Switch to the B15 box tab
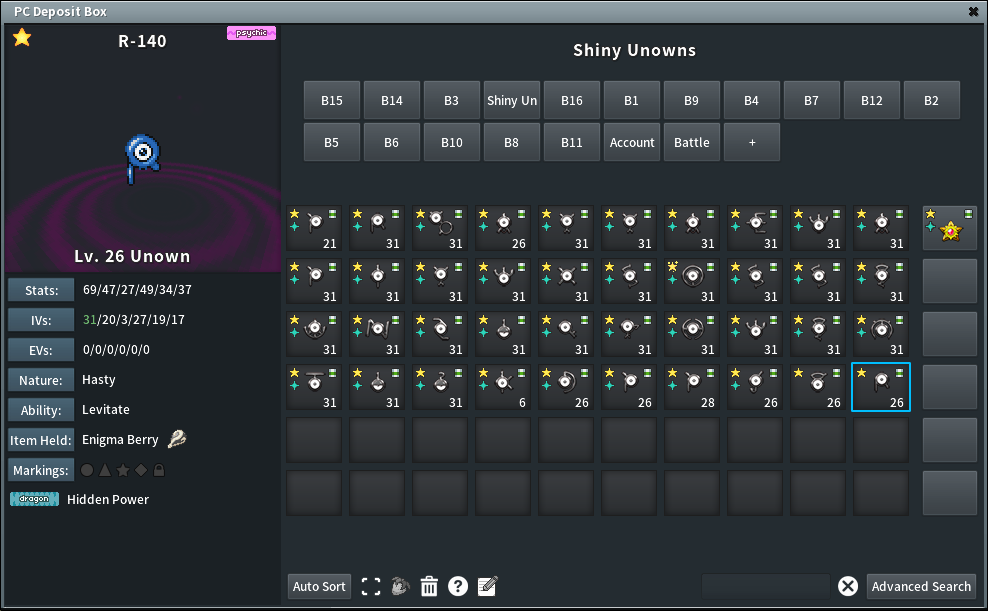 tap(332, 100)
